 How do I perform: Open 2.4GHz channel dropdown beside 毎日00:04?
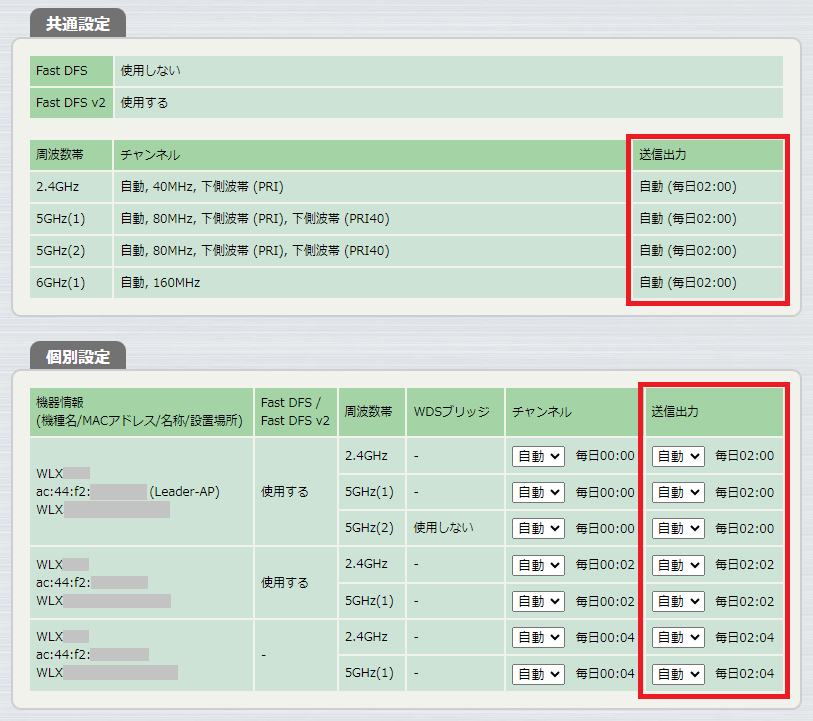(x=538, y=637)
